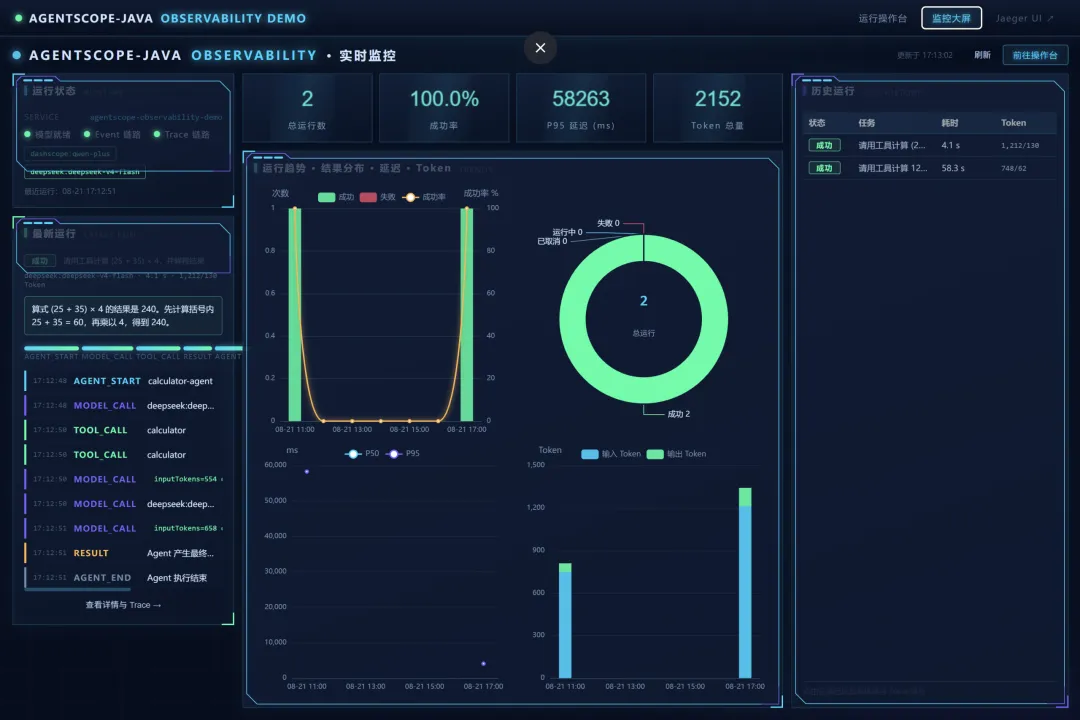The width and height of the screenshot is (1080, 720).
Task: Click the 历史运行 panel title
Action: pyautogui.click(x=832, y=91)
